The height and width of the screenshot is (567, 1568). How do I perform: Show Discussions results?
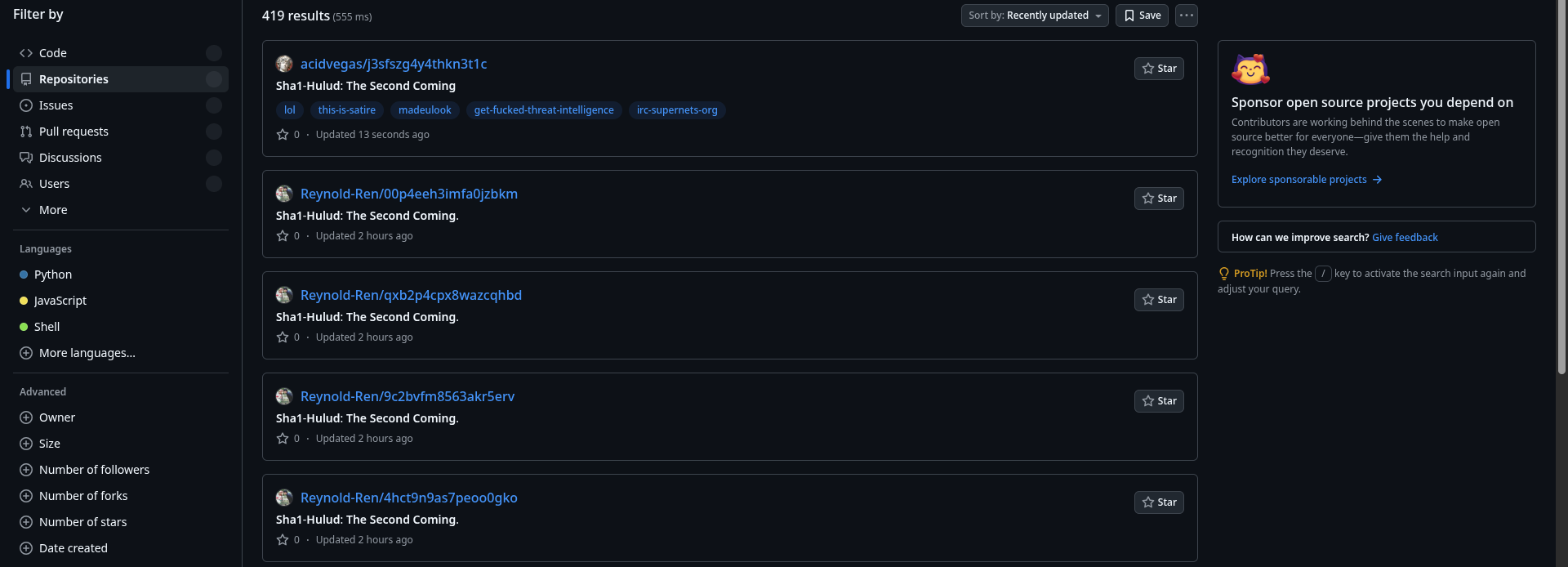[121, 158]
